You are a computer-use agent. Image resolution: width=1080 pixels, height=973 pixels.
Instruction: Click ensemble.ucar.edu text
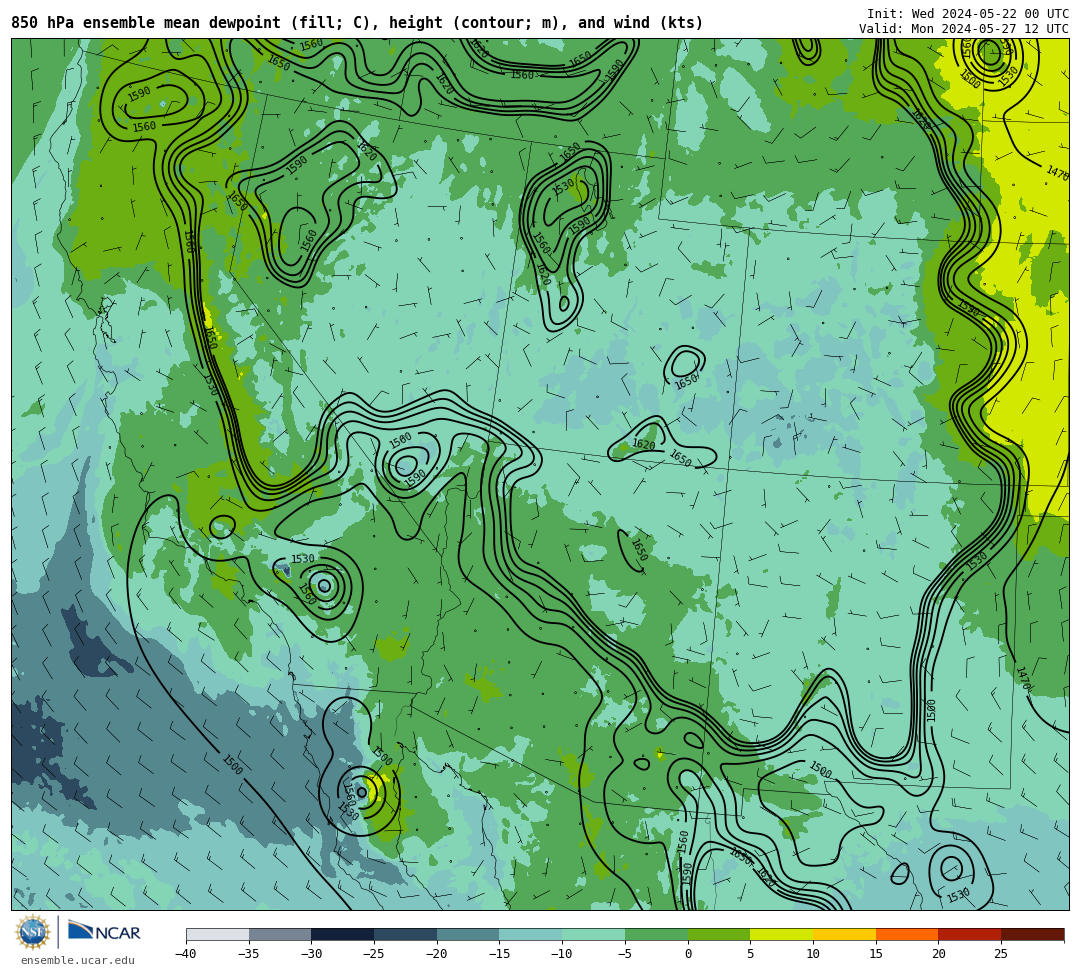coord(78,960)
